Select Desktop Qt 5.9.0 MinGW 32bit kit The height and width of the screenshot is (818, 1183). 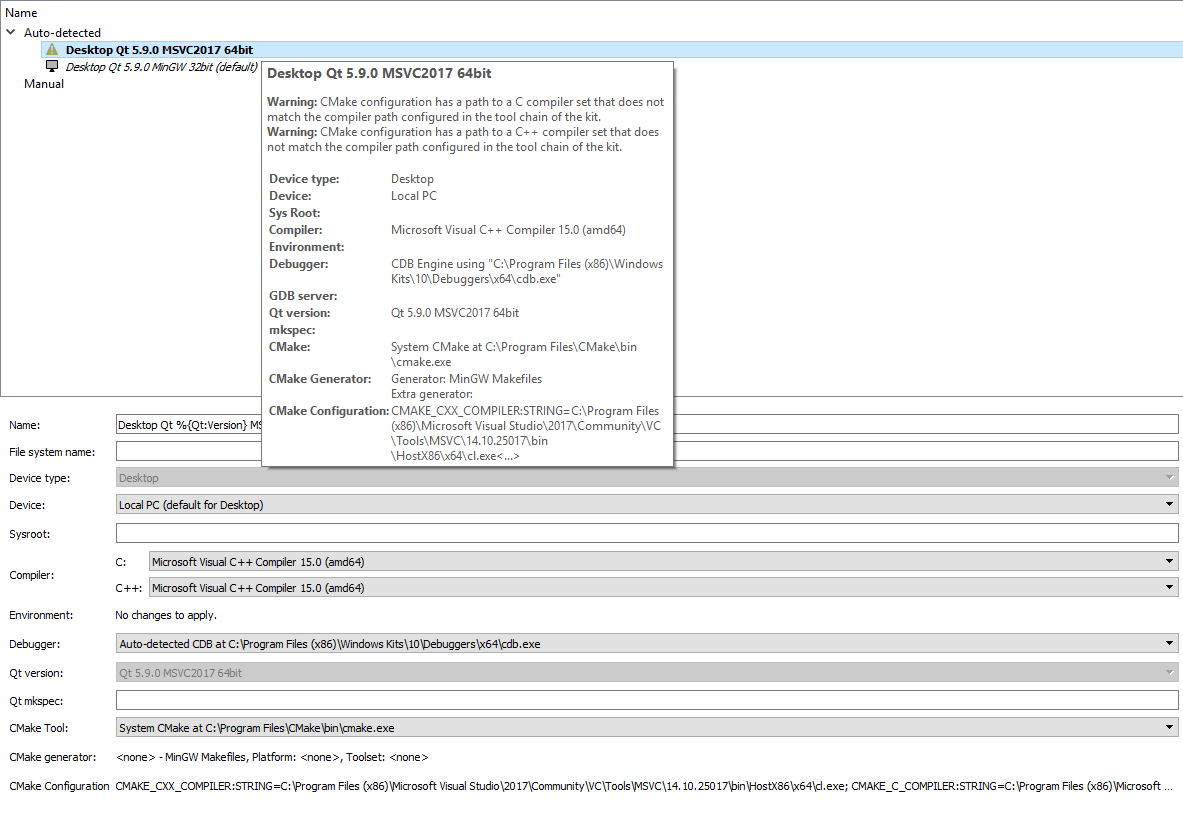161,66
